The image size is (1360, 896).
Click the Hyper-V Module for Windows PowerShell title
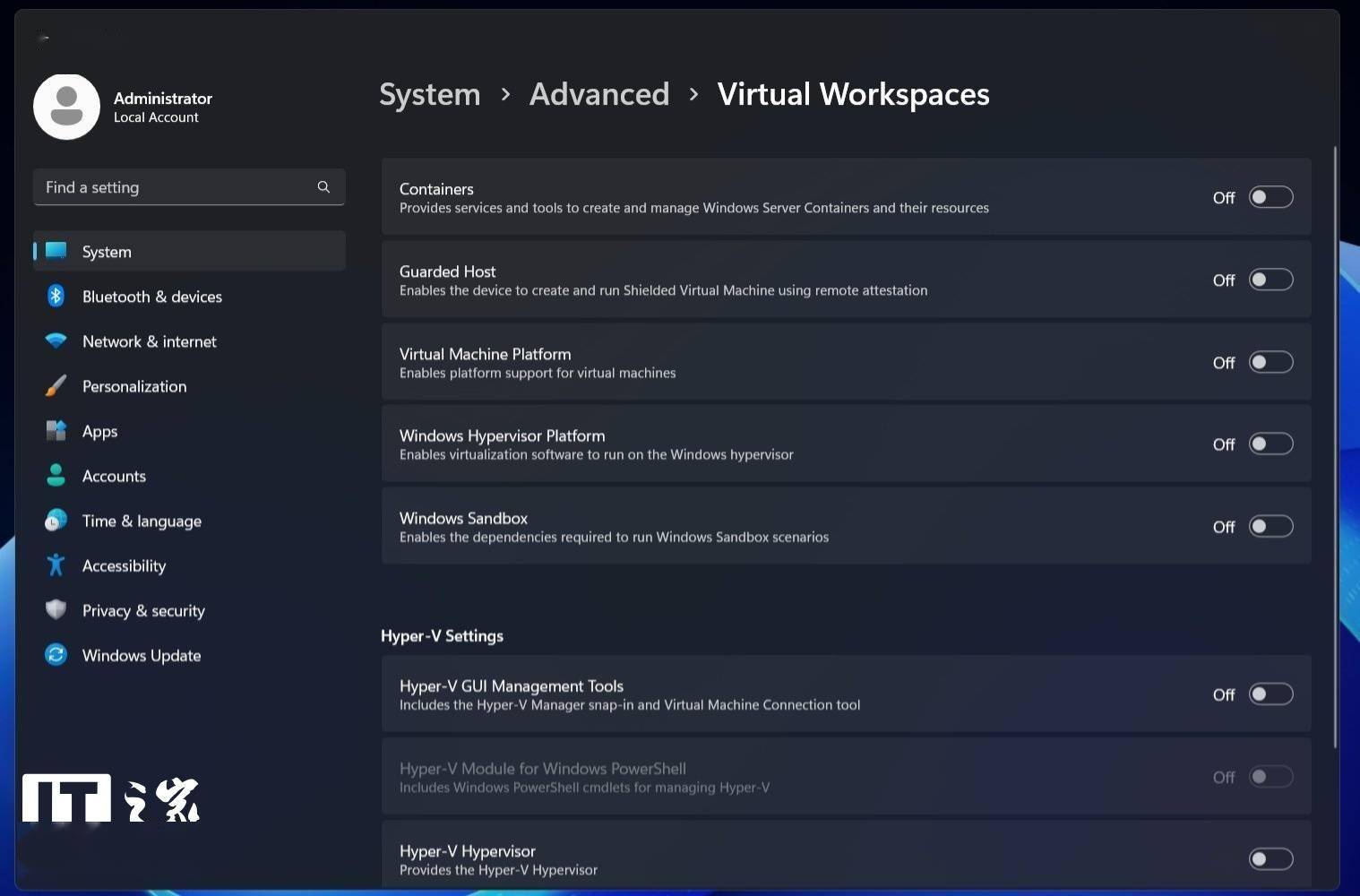pos(543,768)
